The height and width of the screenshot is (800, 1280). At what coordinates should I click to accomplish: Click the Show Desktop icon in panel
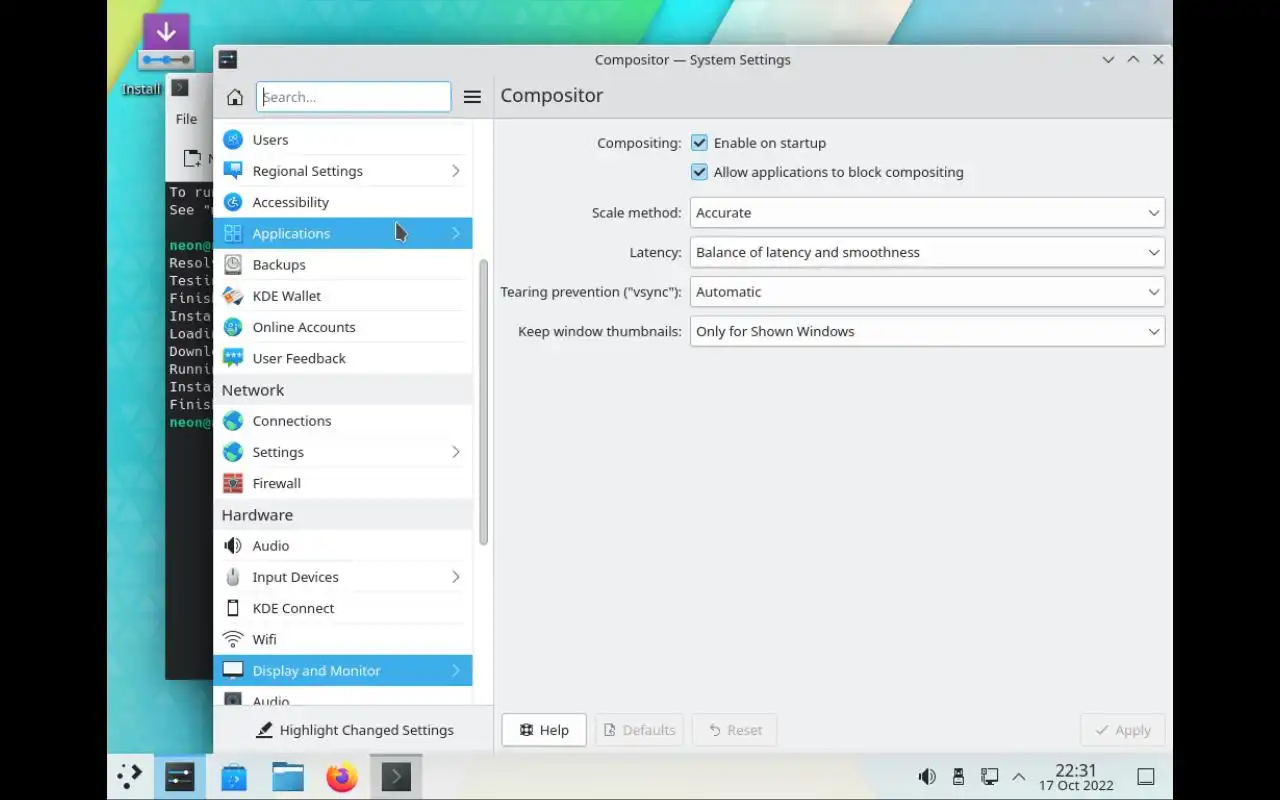click(1146, 777)
